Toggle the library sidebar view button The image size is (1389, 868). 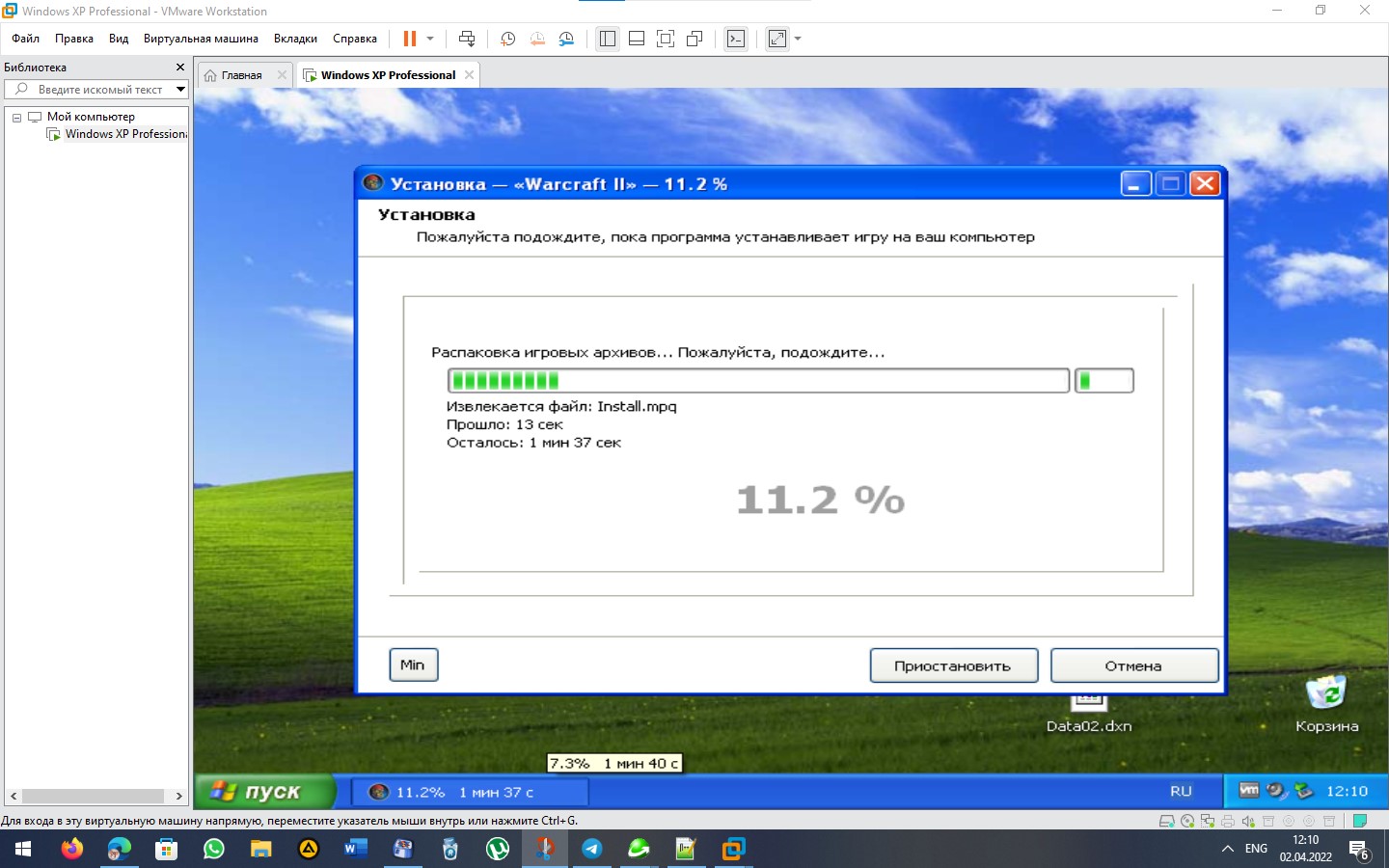(x=607, y=39)
